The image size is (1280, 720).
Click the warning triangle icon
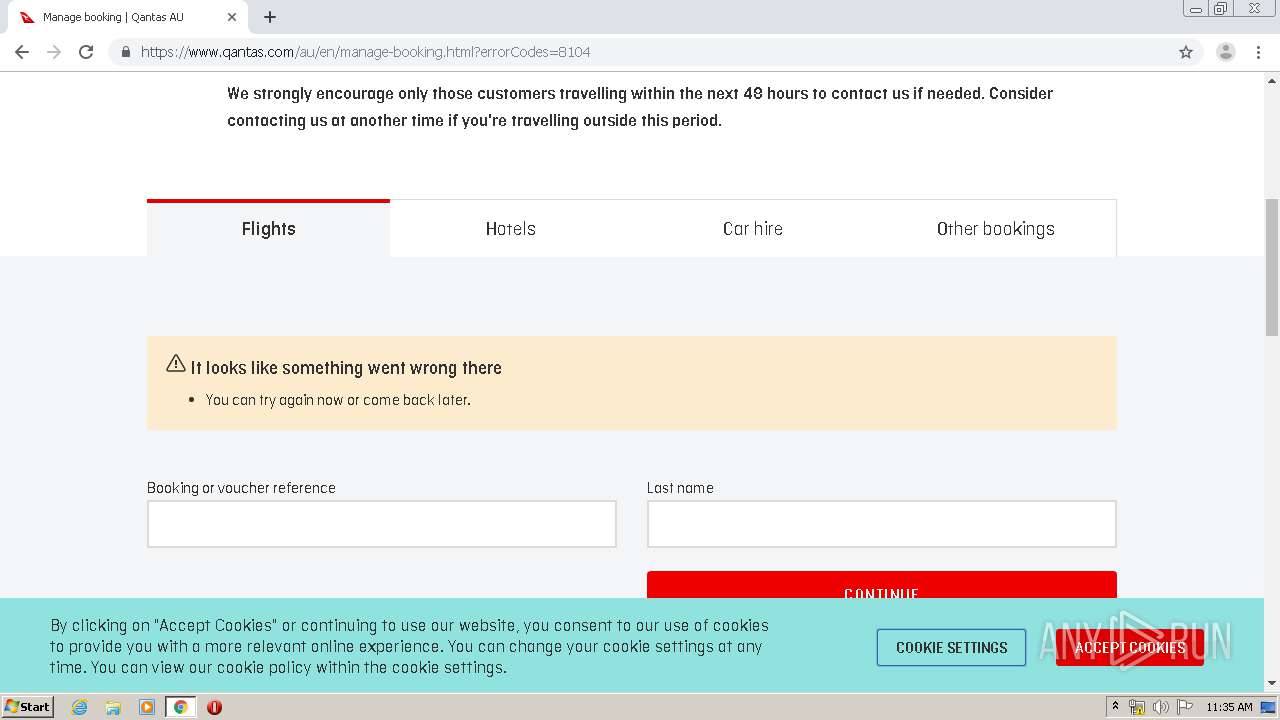point(176,363)
